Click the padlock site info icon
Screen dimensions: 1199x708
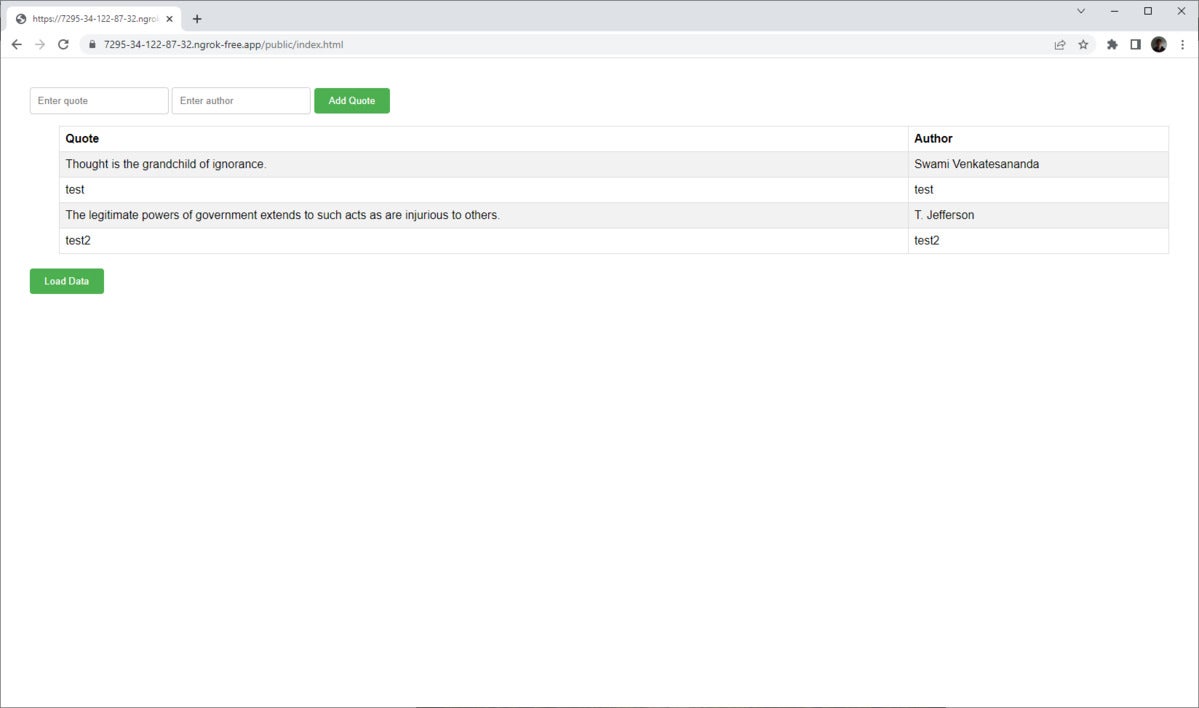pos(93,44)
